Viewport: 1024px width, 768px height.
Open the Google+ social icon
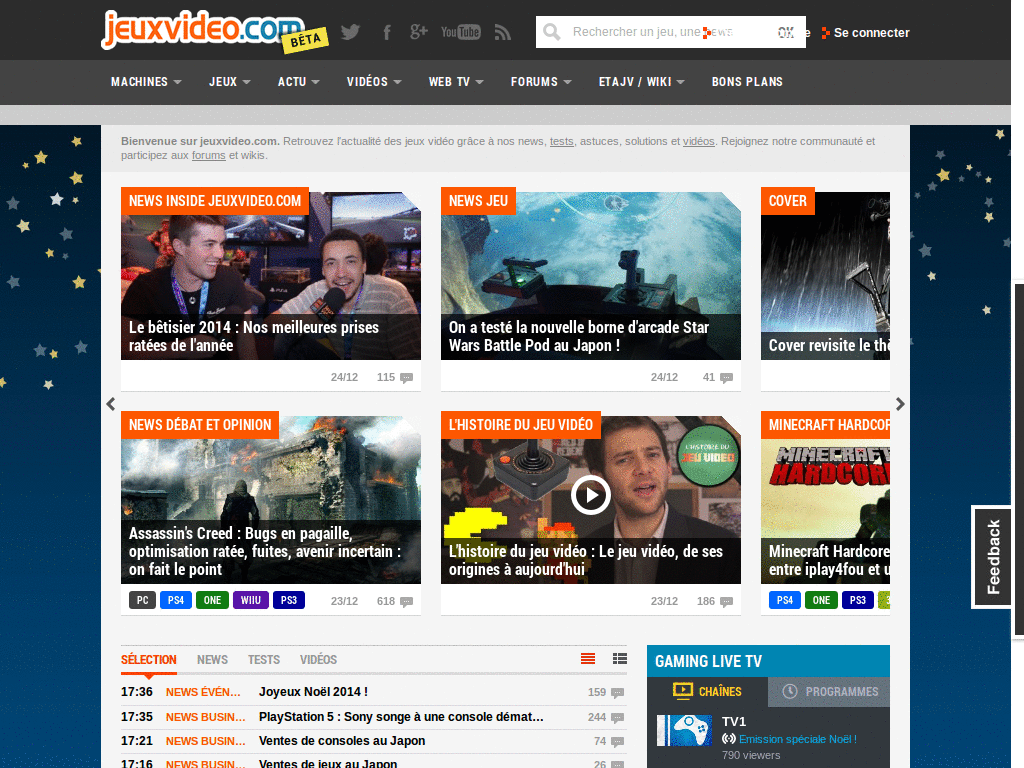[419, 31]
